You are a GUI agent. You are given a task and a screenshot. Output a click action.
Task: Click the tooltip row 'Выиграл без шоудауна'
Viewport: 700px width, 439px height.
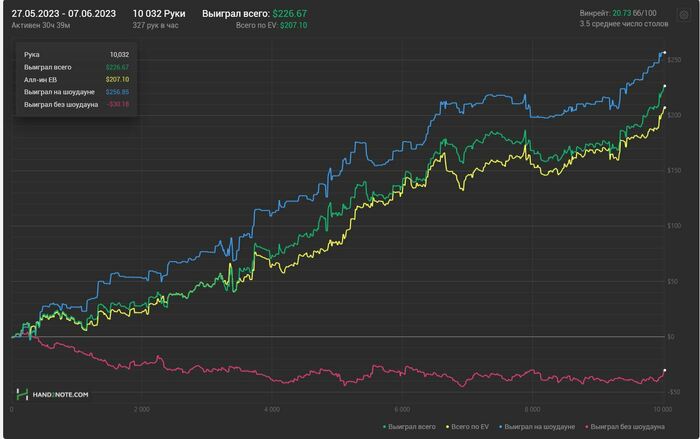click(x=76, y=105)
